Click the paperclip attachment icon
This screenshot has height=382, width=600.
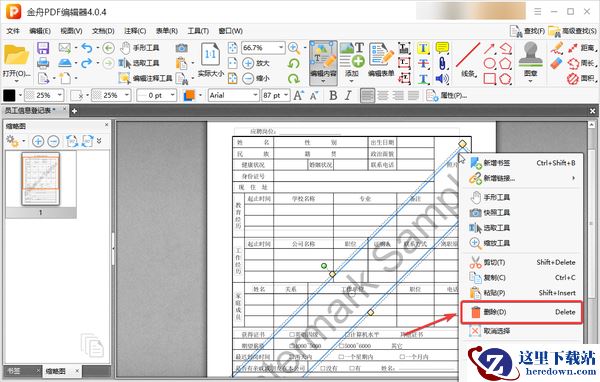point(442,63)
